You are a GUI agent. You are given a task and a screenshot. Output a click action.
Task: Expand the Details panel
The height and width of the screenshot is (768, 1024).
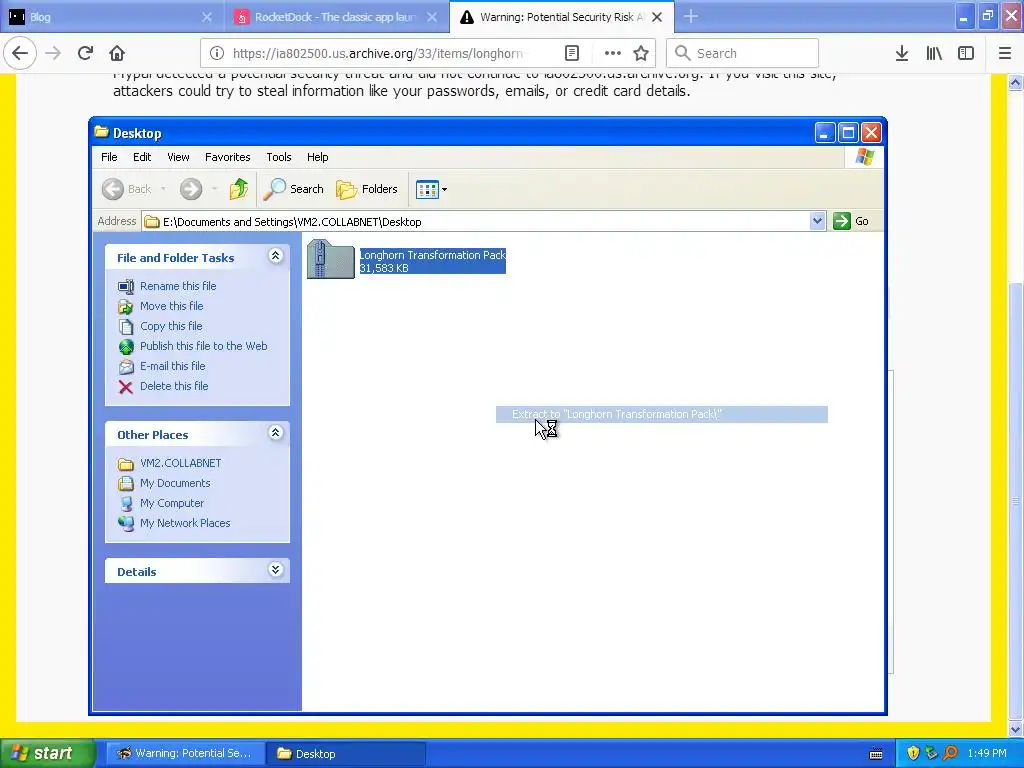click(x=276, y=570)
